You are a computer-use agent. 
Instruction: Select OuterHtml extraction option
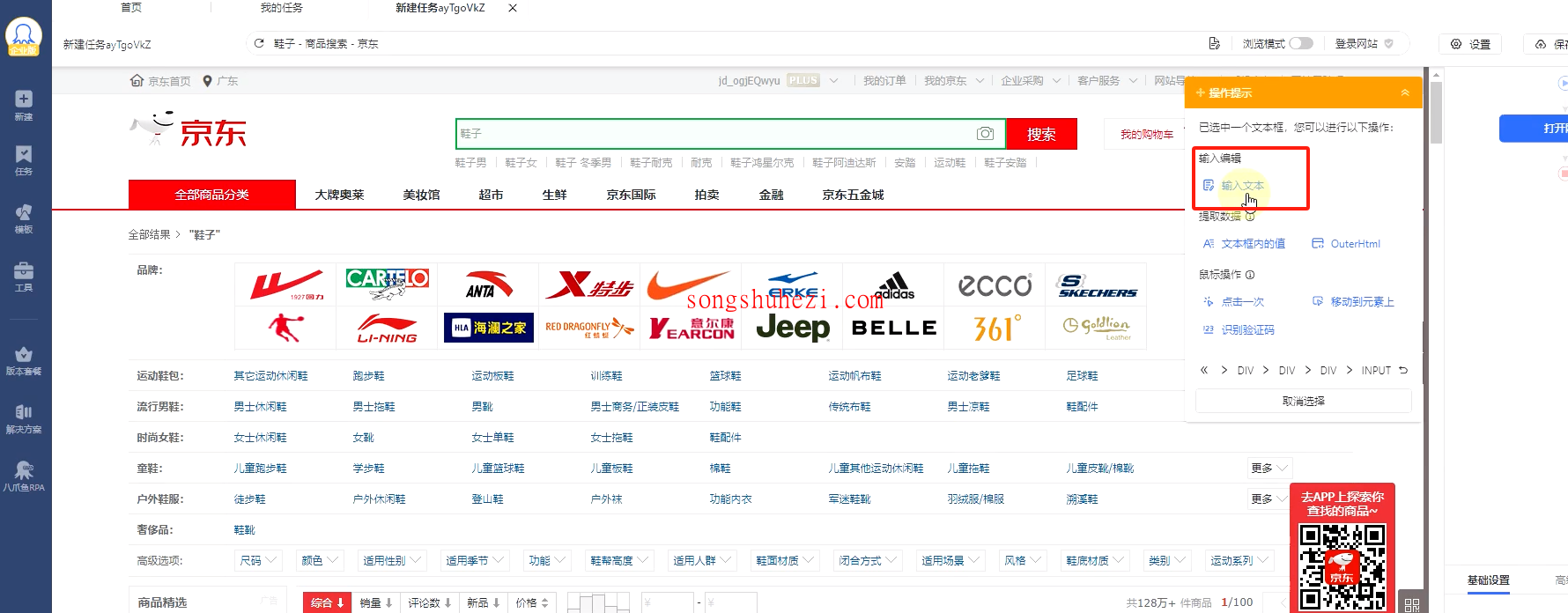pos(1346,244)
